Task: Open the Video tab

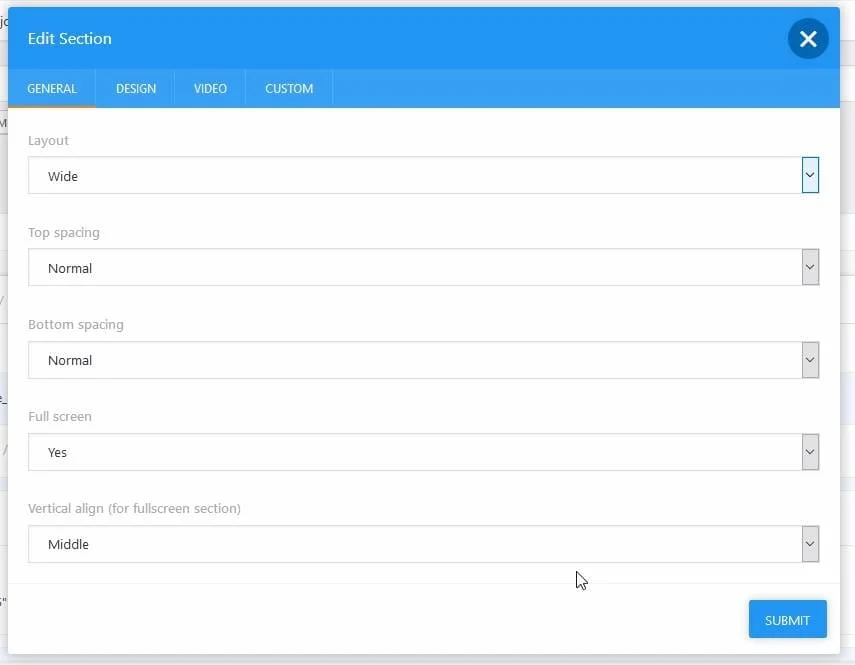Action: [x=210, y=89]
